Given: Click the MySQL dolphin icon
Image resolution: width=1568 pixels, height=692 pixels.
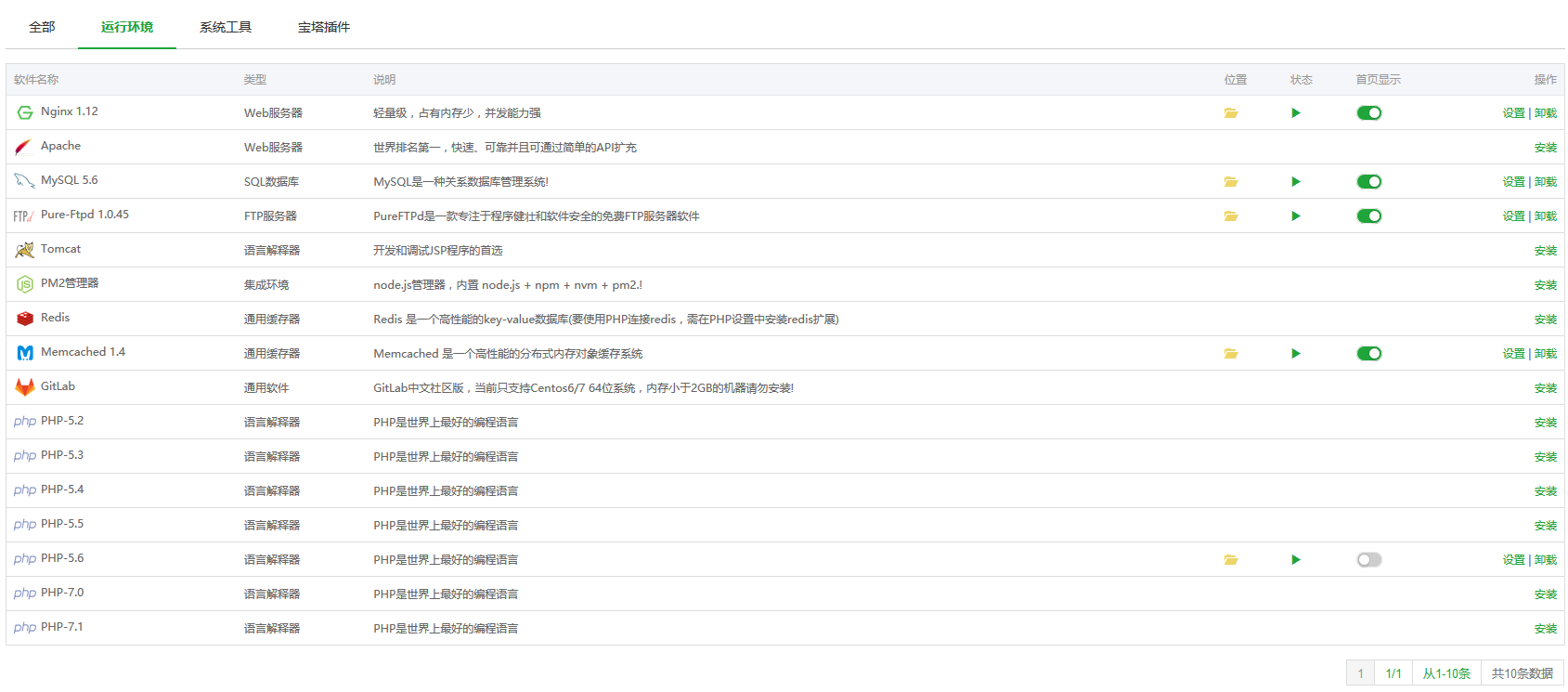Looking at the screenshot, I should [x=25, y=181].
